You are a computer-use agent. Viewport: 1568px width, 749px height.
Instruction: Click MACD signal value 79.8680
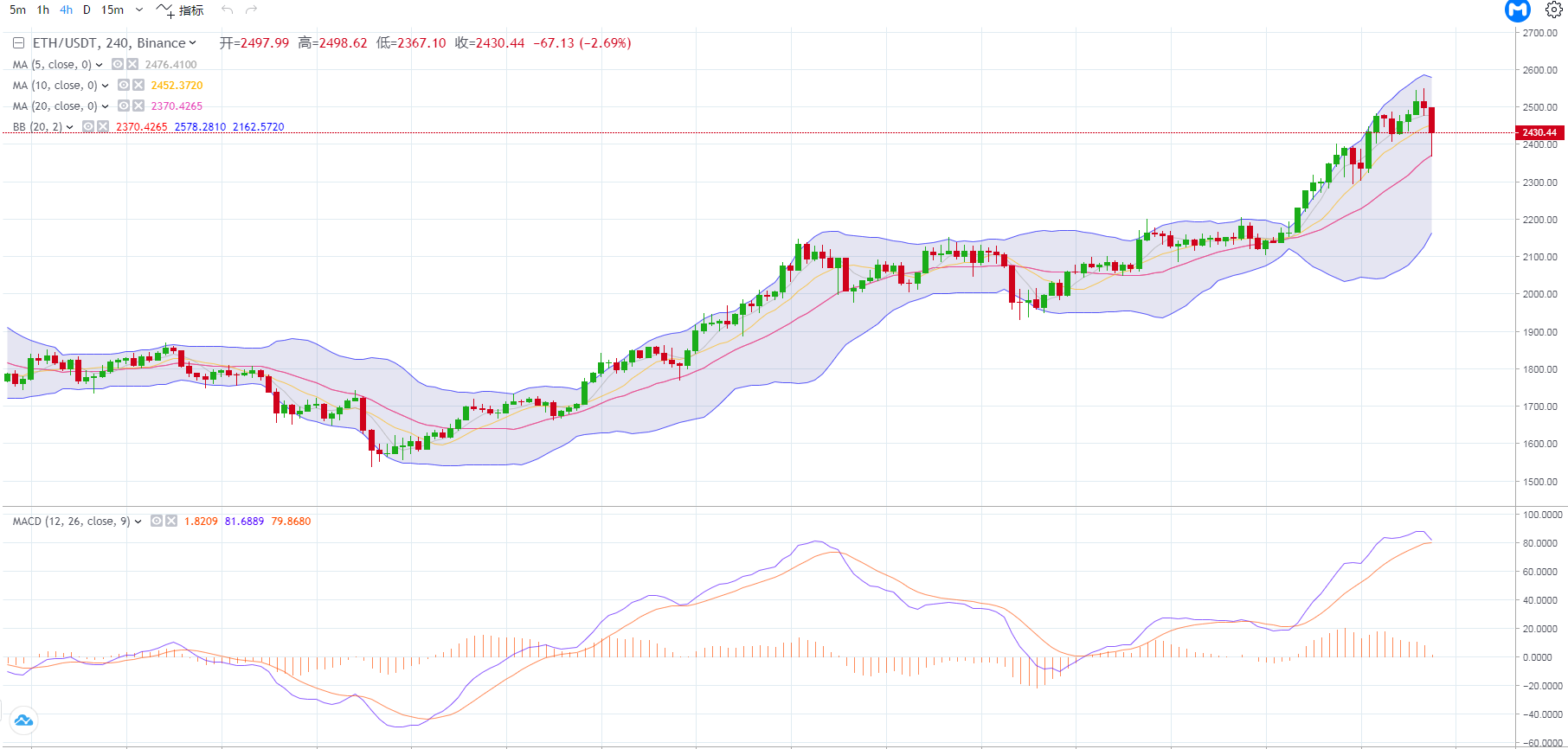point(291,522)
